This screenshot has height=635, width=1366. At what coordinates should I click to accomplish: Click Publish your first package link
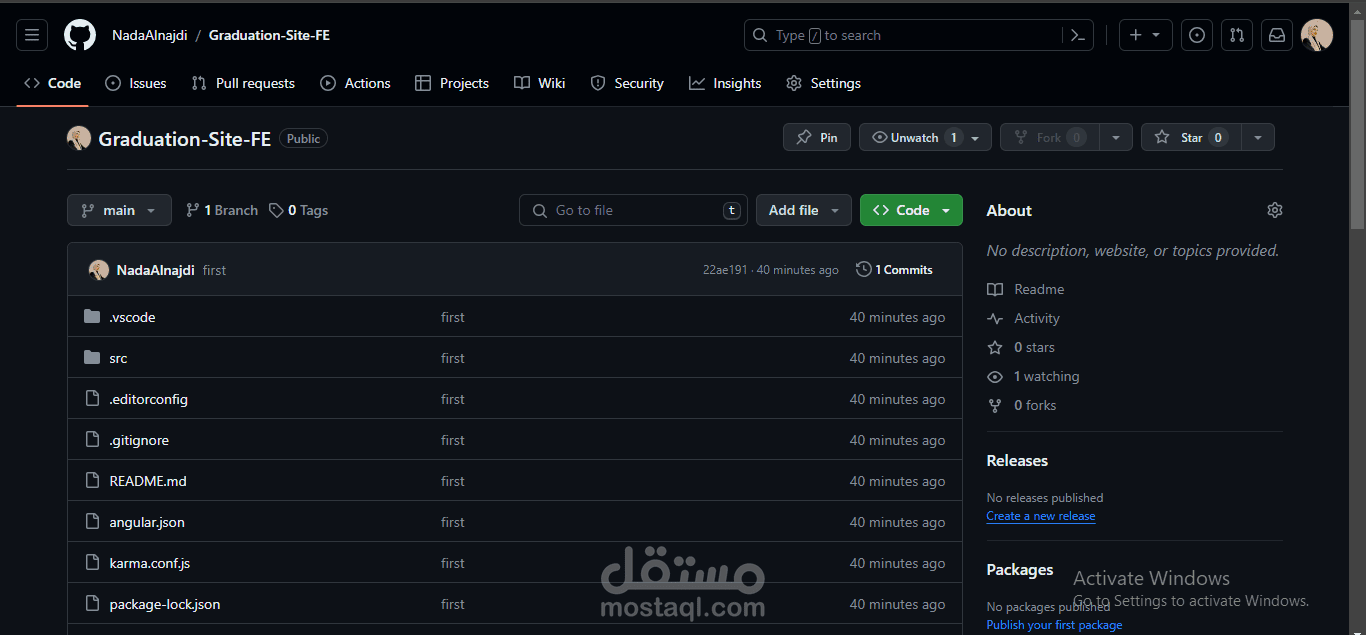coord(1054,625)
